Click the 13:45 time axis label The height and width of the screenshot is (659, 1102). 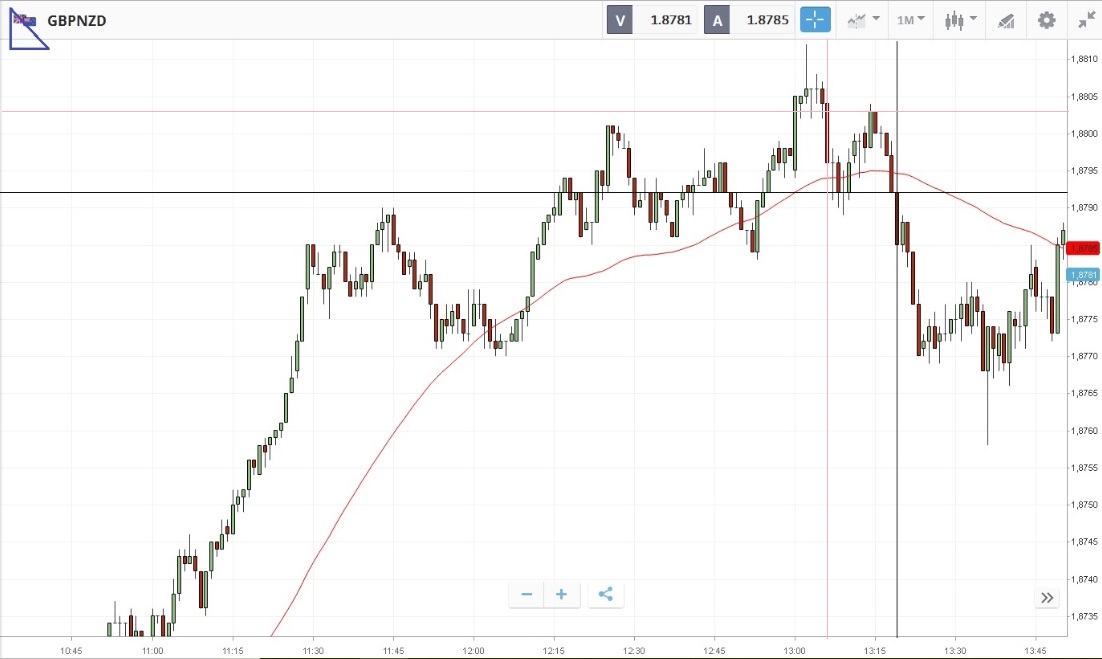pos(1036,651)
